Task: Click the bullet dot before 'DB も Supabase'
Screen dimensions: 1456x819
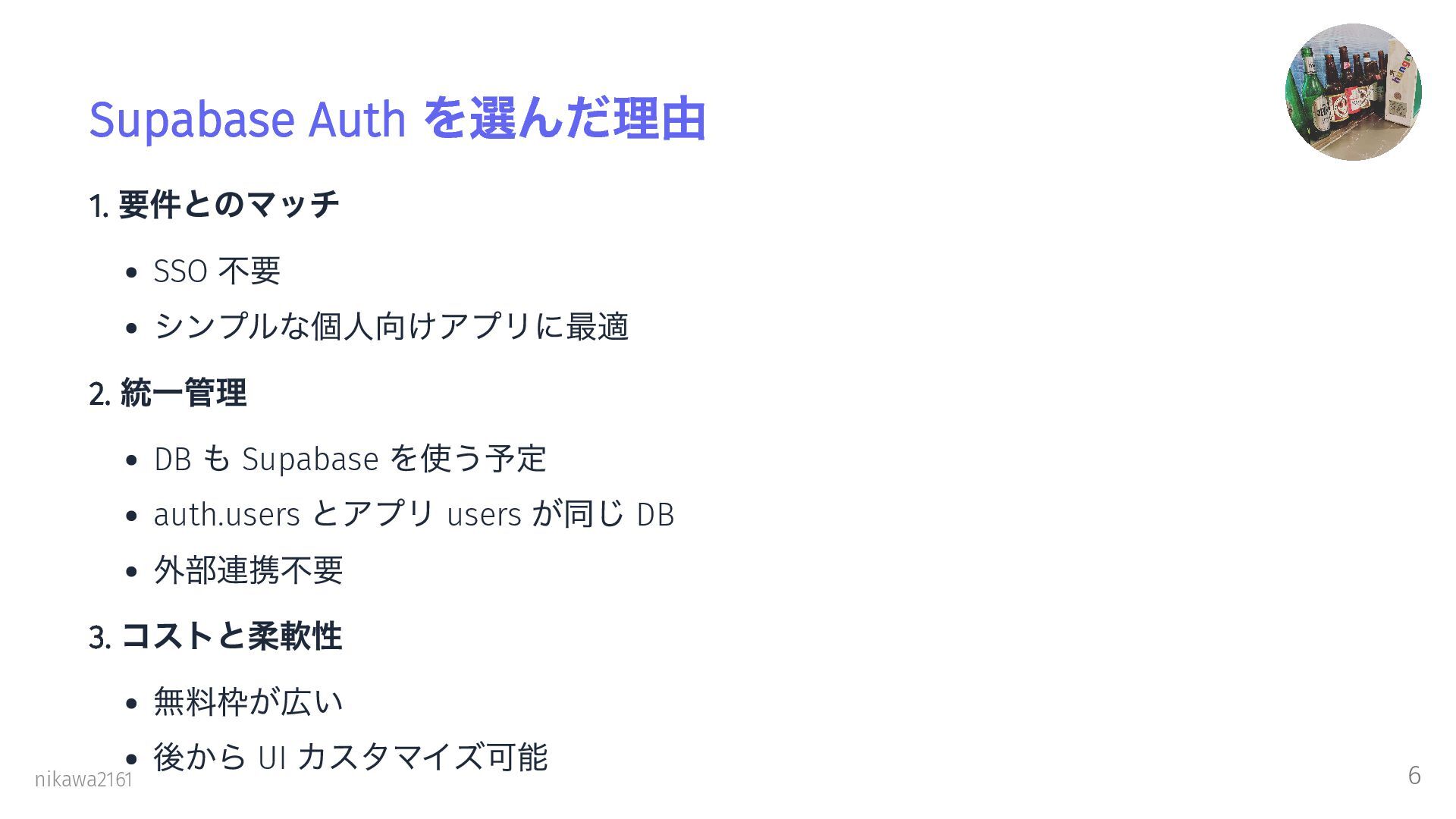Action: [x=132, y=460]
